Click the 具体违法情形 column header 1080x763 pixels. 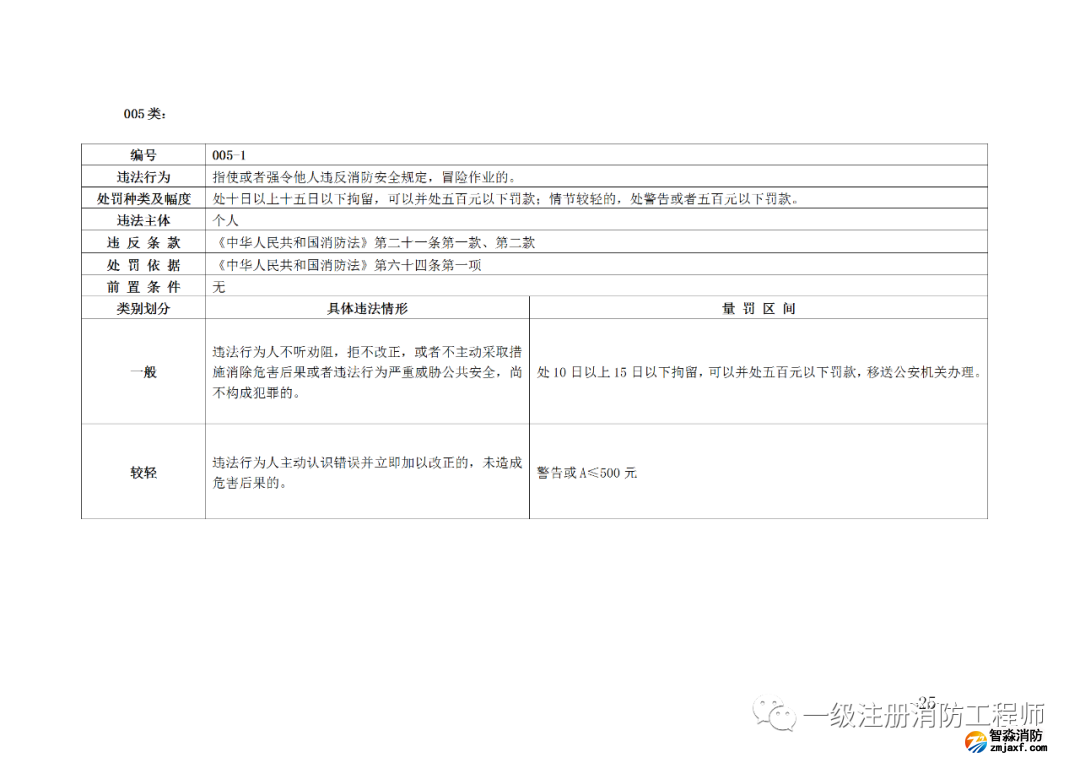[x=367, y=309]
